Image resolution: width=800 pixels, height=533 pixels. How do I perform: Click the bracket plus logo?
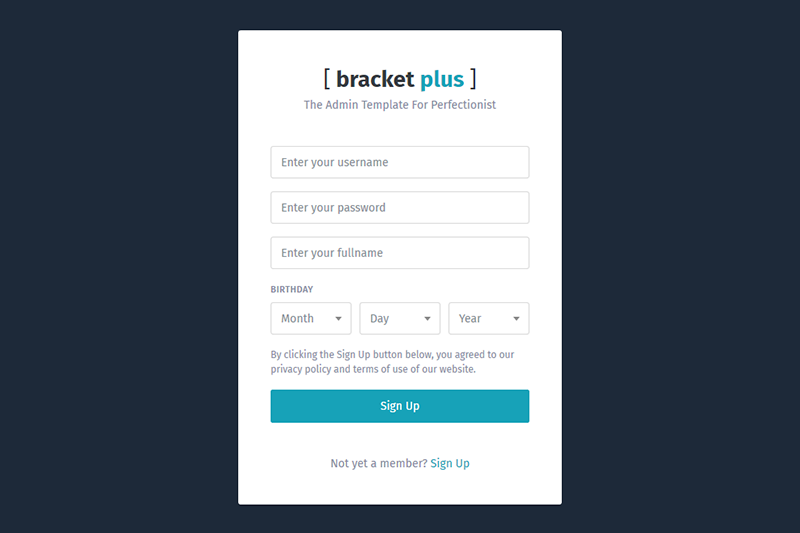tap(400, 79)
